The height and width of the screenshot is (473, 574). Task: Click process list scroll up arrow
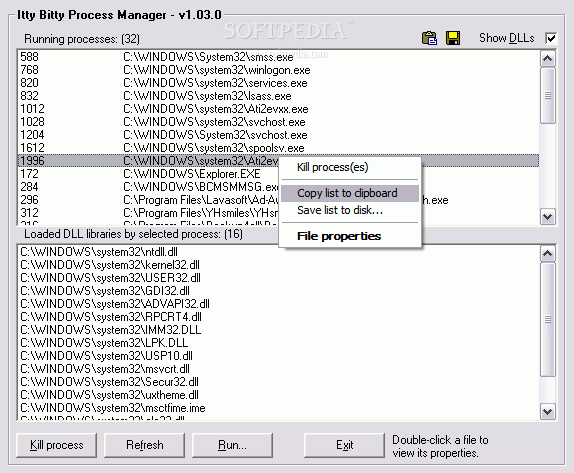tap(548, 59)
